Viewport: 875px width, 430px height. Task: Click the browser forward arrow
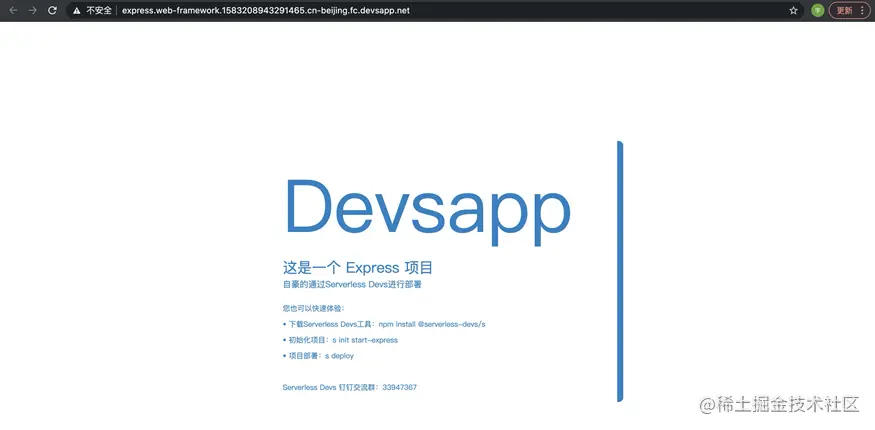coord(33,10)
